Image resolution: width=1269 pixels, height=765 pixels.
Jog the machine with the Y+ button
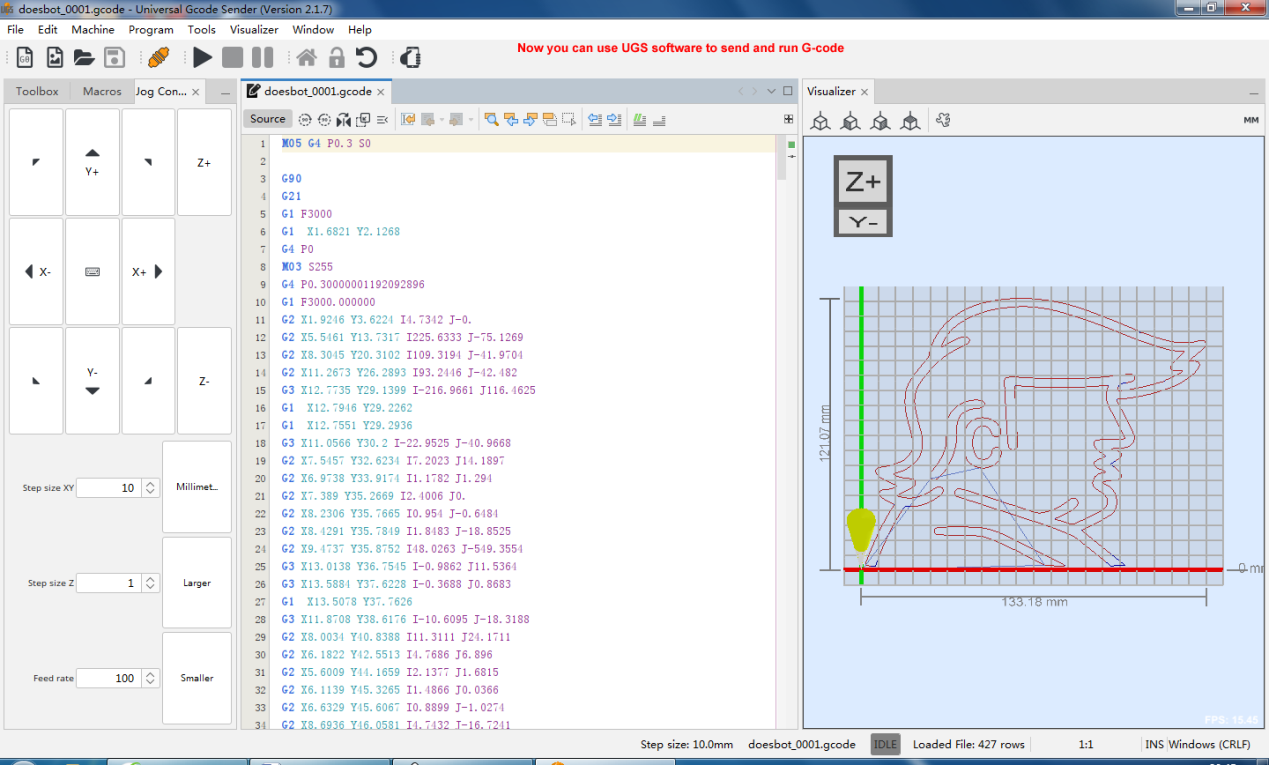pyautogui.click(x=92, y=162)
